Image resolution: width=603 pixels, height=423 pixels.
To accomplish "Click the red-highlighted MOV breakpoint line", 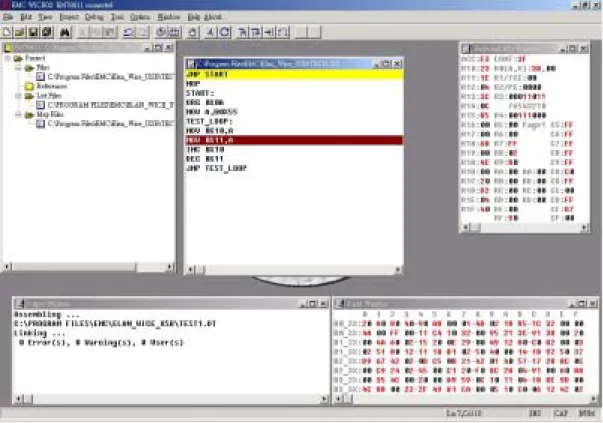I will click(x=294, y=140).
